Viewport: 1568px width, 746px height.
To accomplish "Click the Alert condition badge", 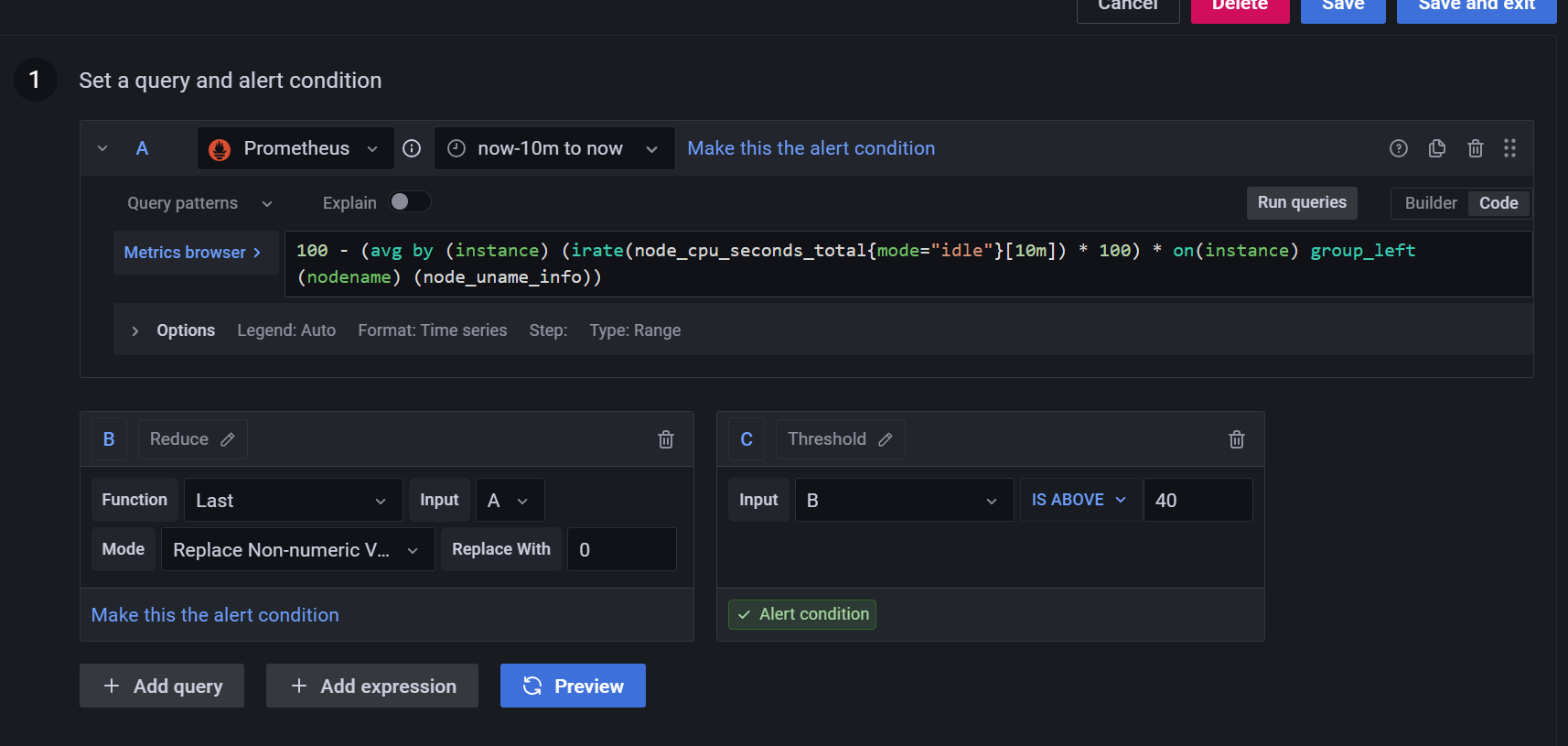I will [x=802, y=614].
